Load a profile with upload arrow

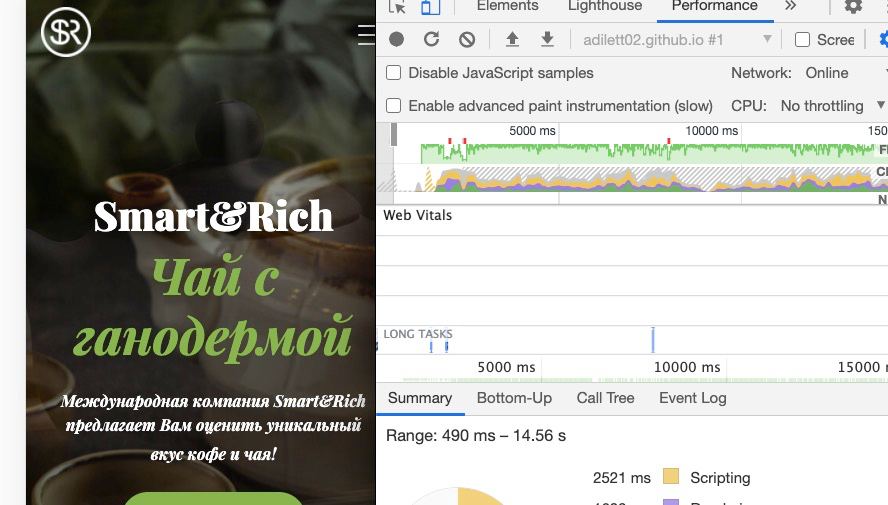tap(512, 39)
